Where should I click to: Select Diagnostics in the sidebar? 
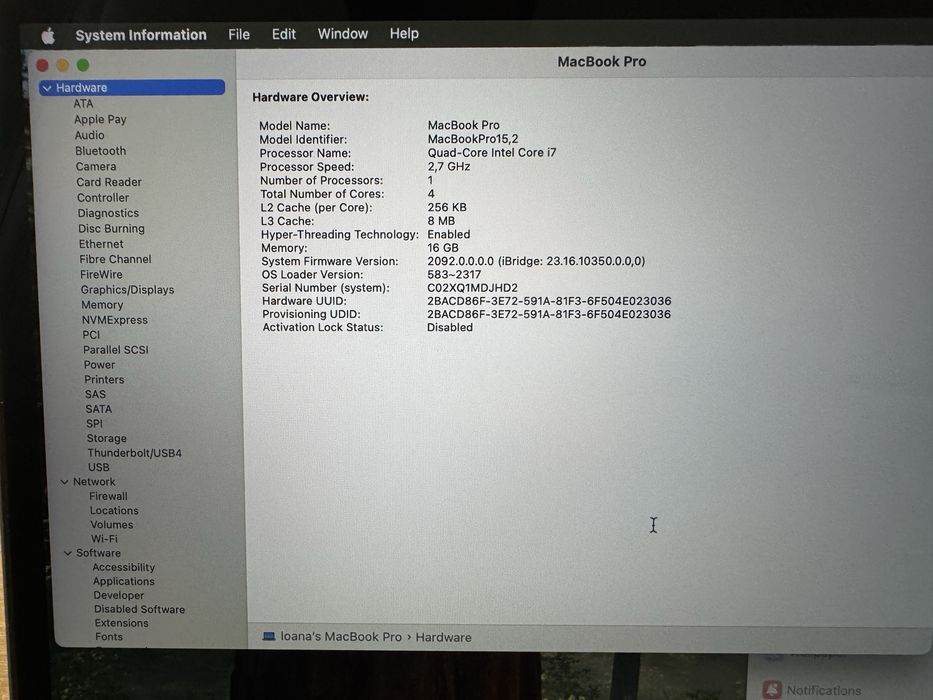click(x=108, y=213)
